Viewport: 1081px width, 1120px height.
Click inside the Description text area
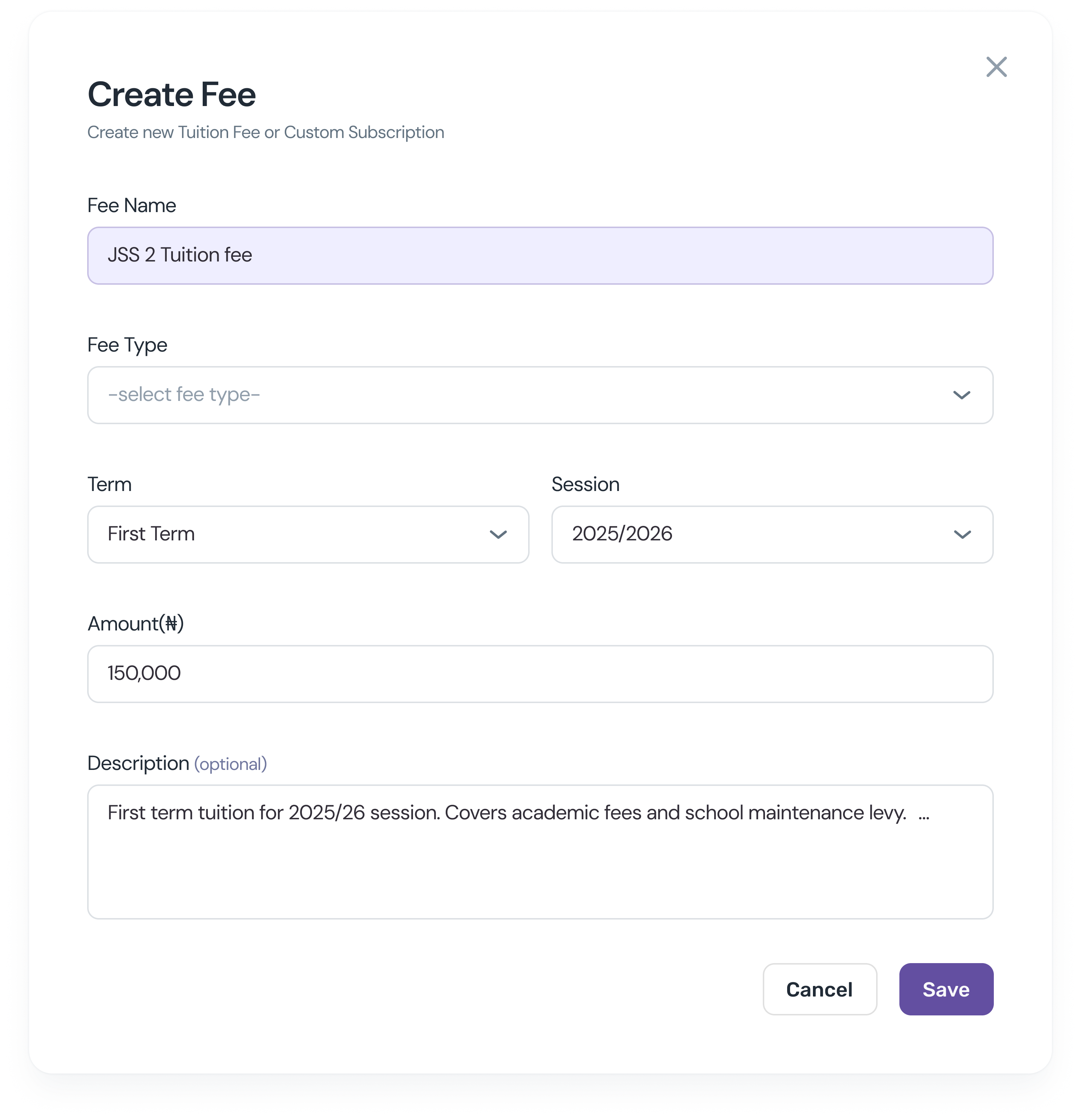[x=540, y=869]
